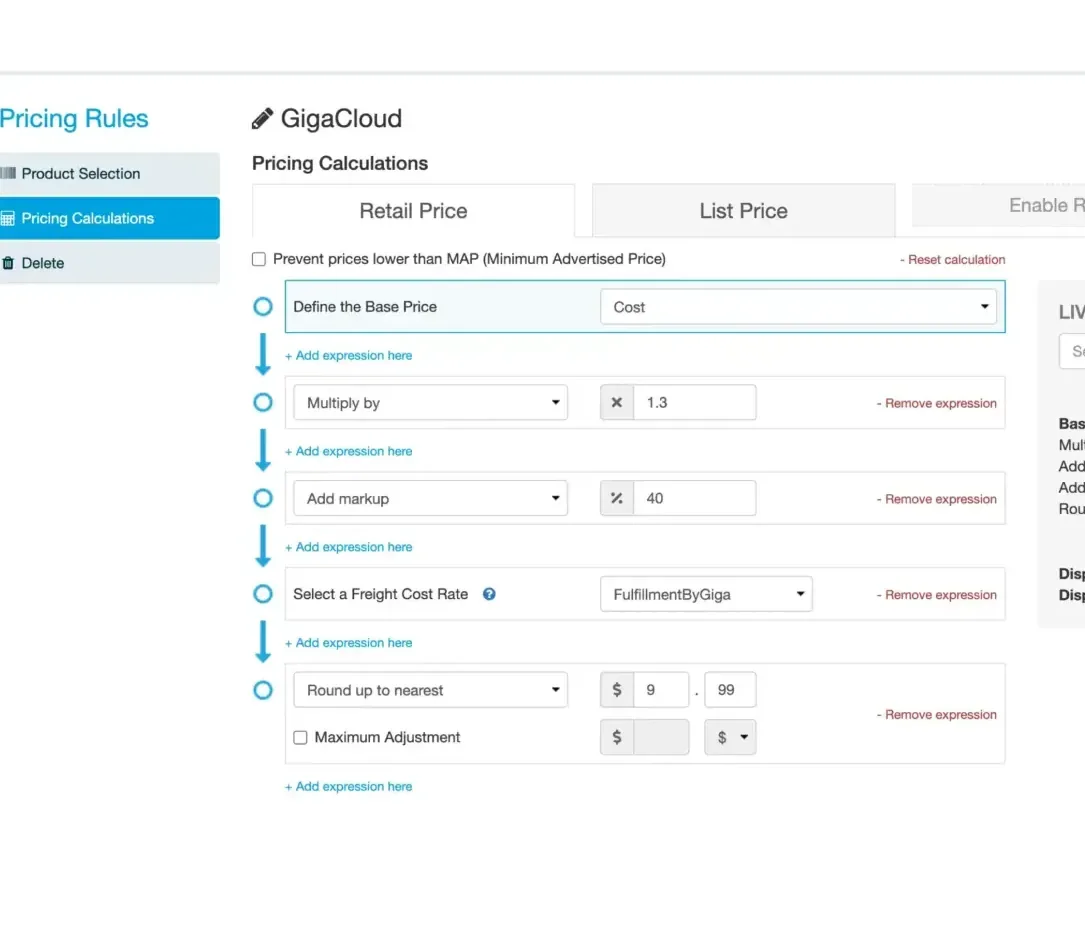Remove the Freight Cost Rate expression

pos(936,595)
